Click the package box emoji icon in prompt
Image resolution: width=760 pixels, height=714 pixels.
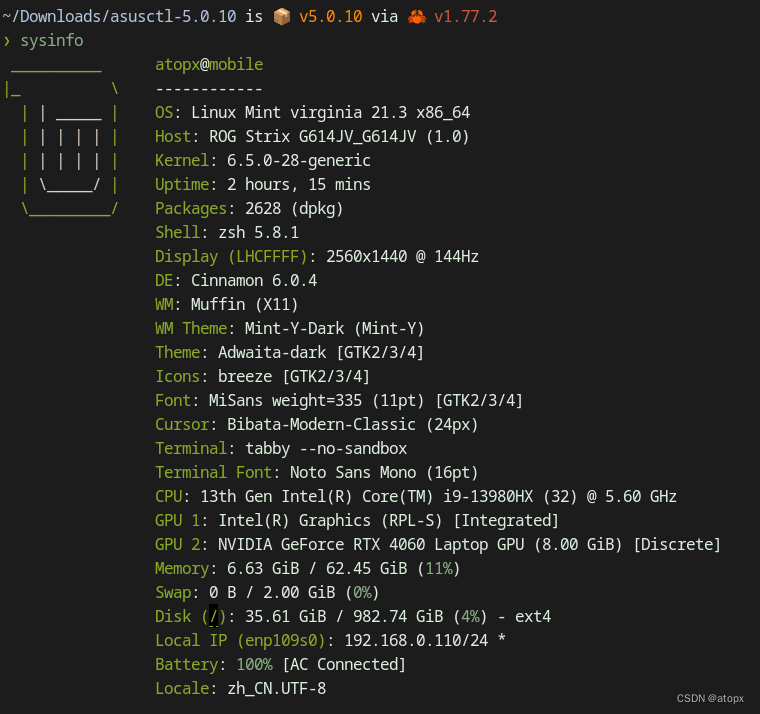click(282, 17)
